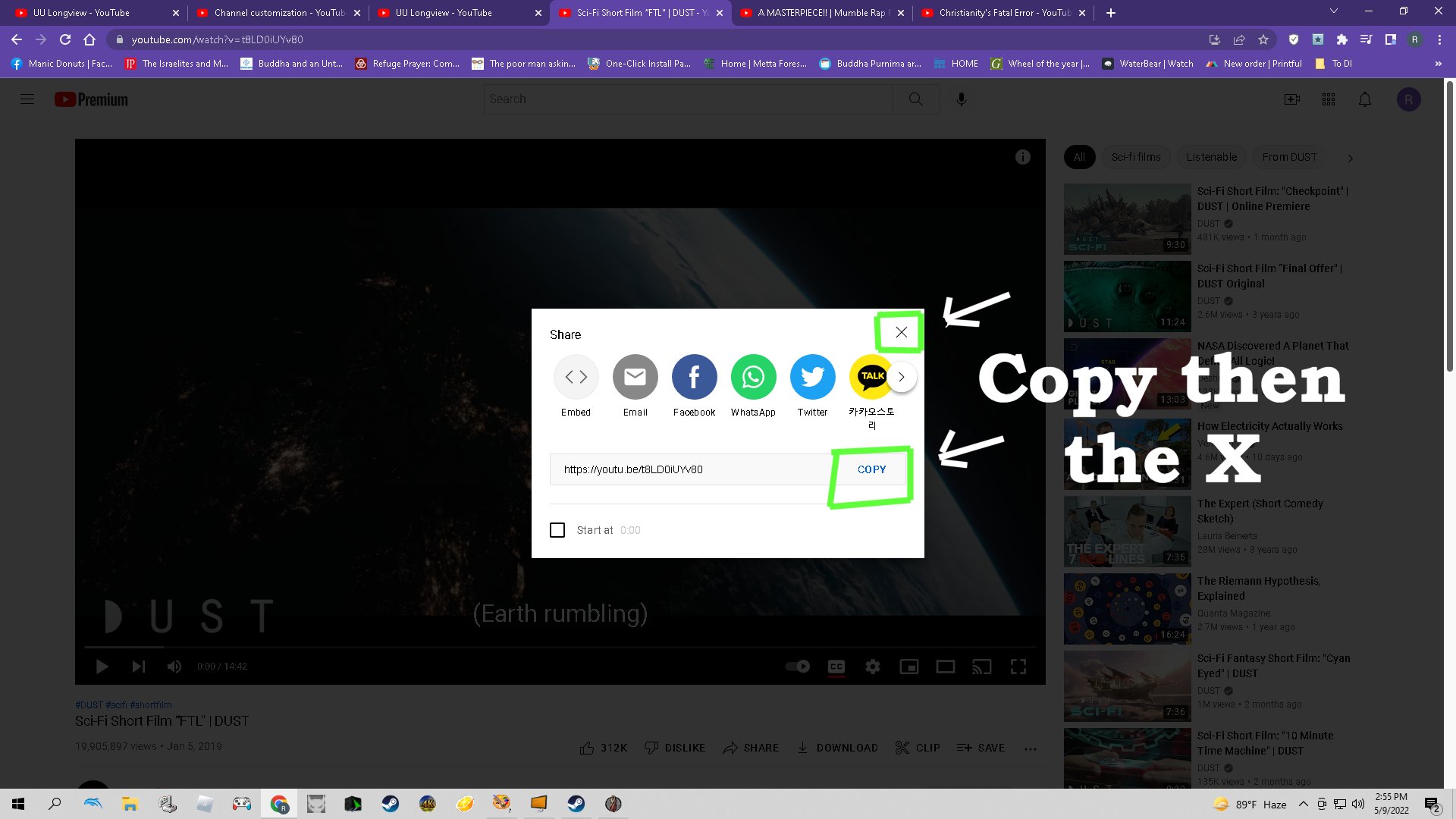Skip to the next video
1456x819 pixels.
pyautogui.click(x=138, y=667)
